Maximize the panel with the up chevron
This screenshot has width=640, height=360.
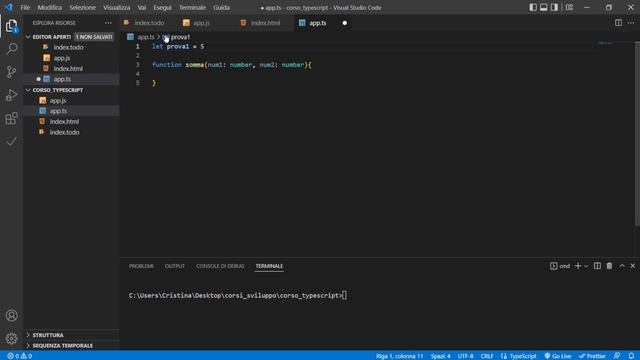coord(622,266)
